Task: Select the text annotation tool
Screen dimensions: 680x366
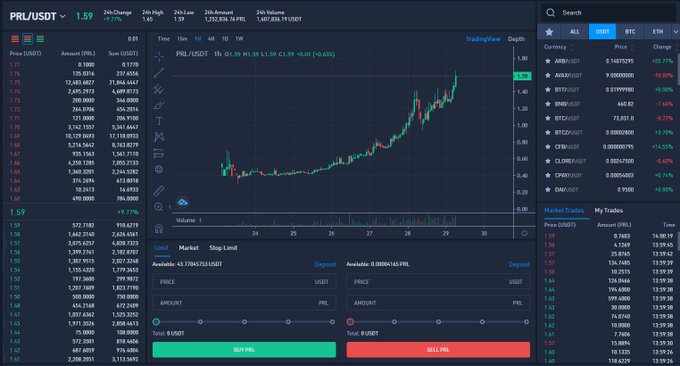Action: point(159,121)
